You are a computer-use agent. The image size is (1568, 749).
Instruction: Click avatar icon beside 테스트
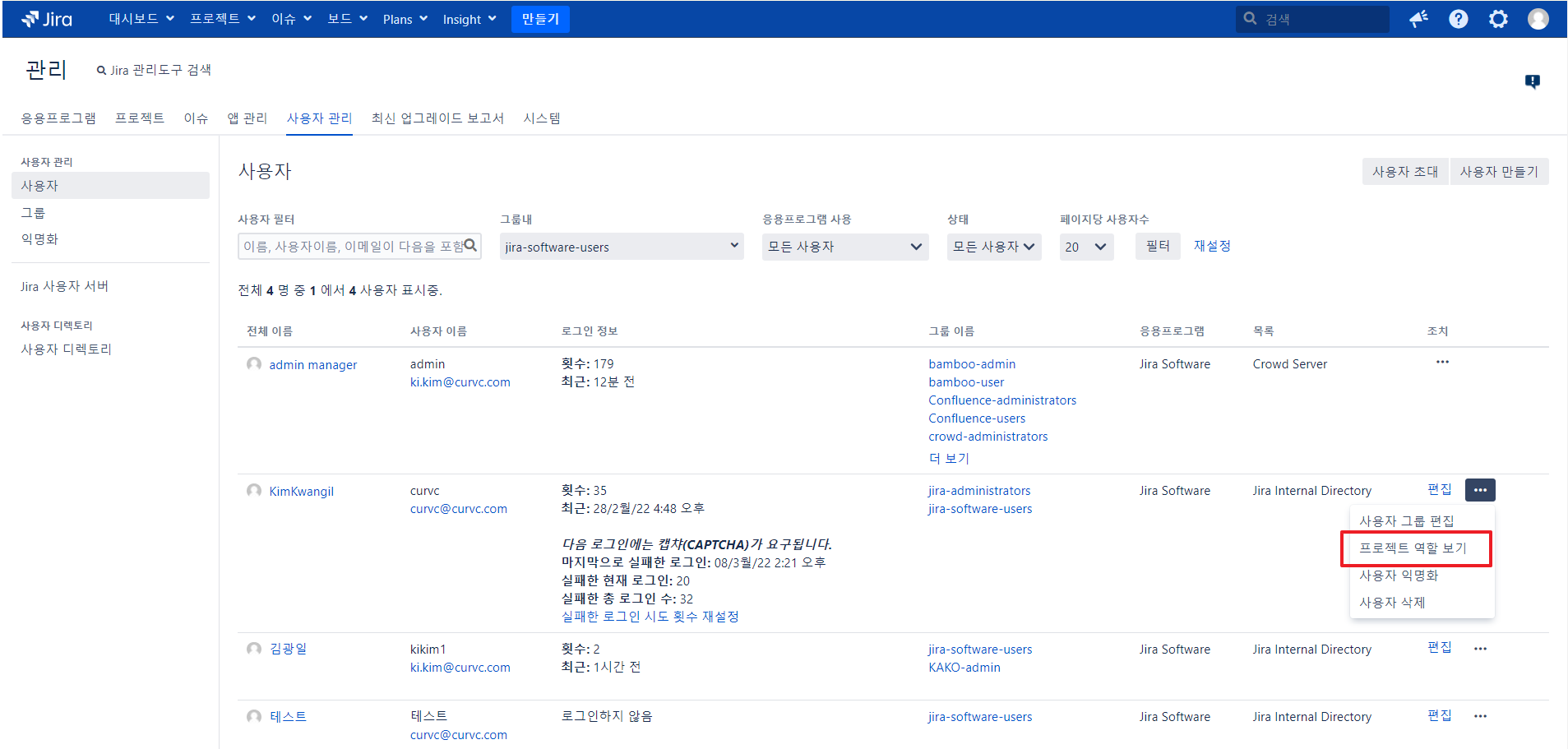point(254,716)
